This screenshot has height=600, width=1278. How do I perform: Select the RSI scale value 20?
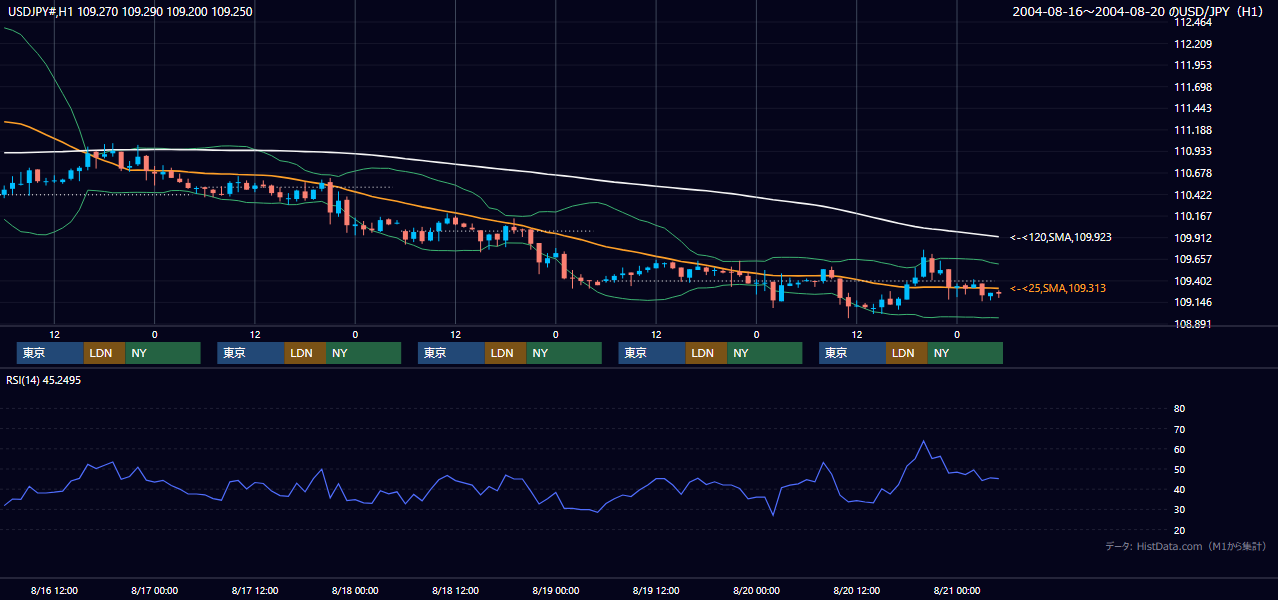pyautogui.click(x=1179, y=530)
